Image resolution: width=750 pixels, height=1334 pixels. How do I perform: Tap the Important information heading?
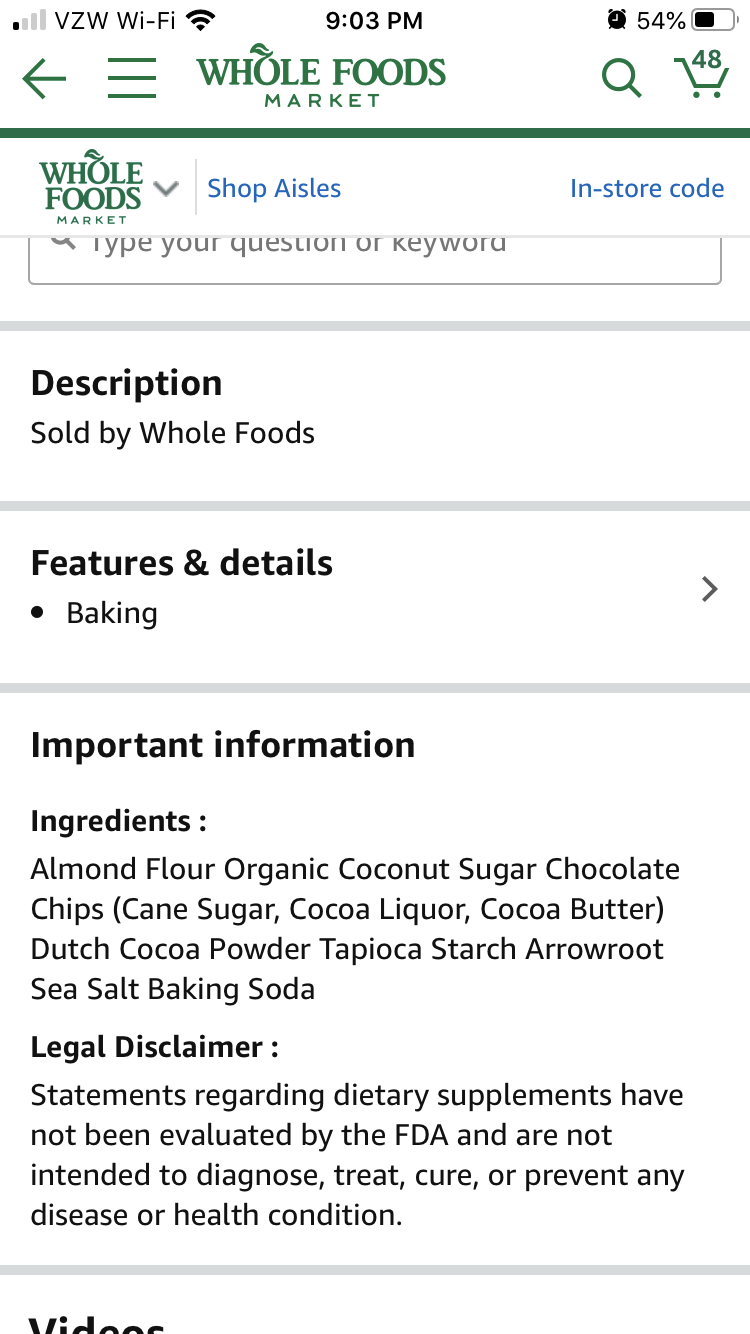coord(223,745)
